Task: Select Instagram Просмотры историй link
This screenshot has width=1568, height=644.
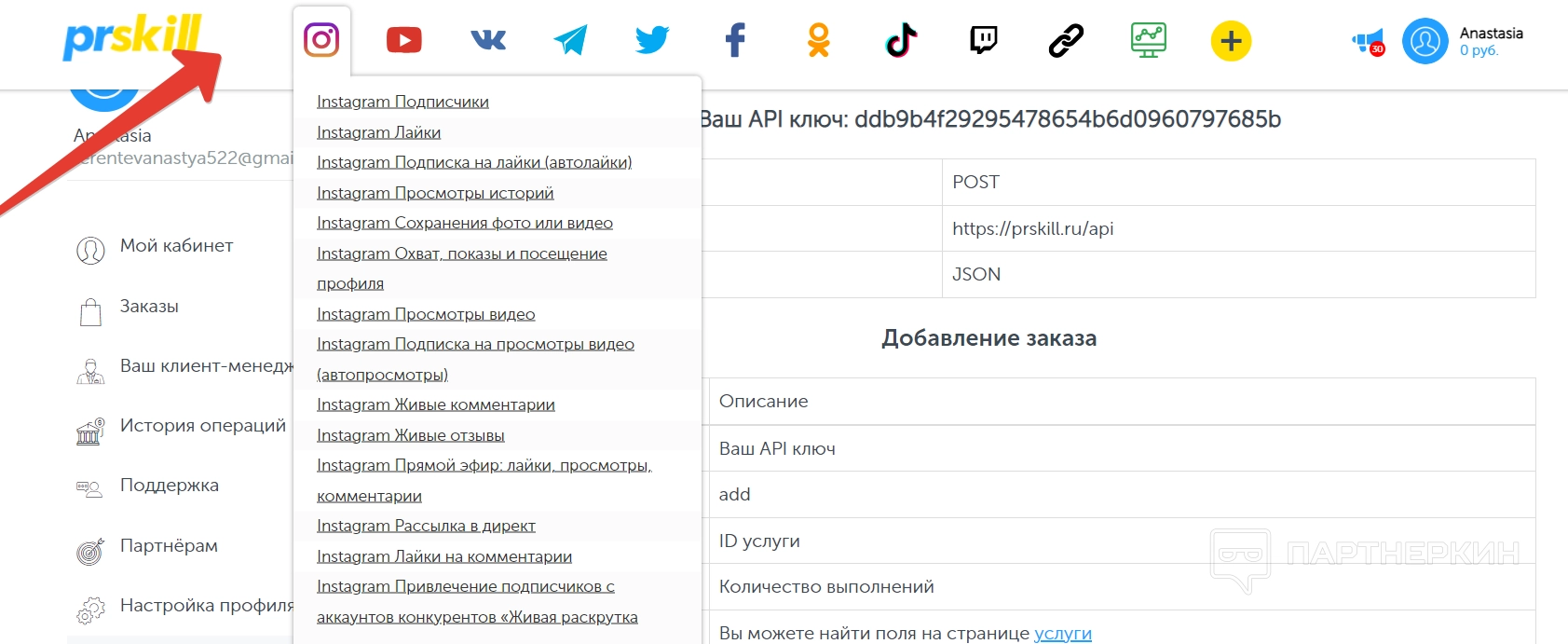Action: [435, 193]
